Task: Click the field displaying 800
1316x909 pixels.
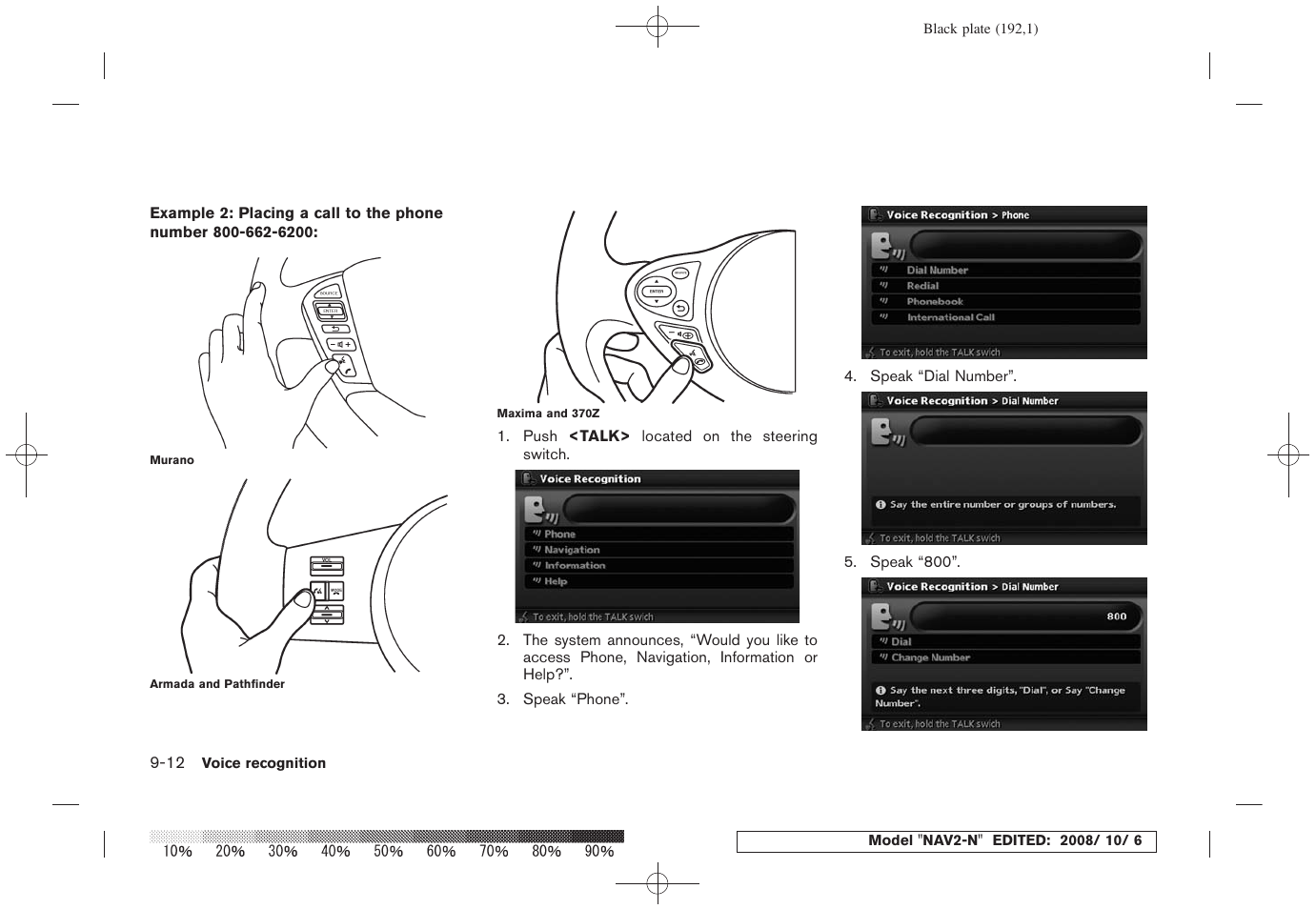Action: coord(1025,616)
